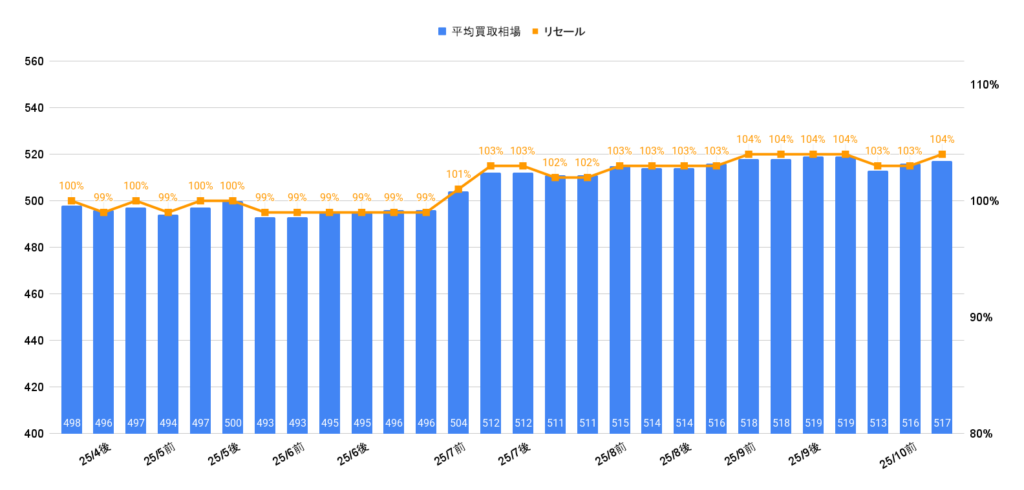Click the orange リセール legend marker
Image resolution: width=1024 pixels, height=490 pixels.
tap(534, 32)
